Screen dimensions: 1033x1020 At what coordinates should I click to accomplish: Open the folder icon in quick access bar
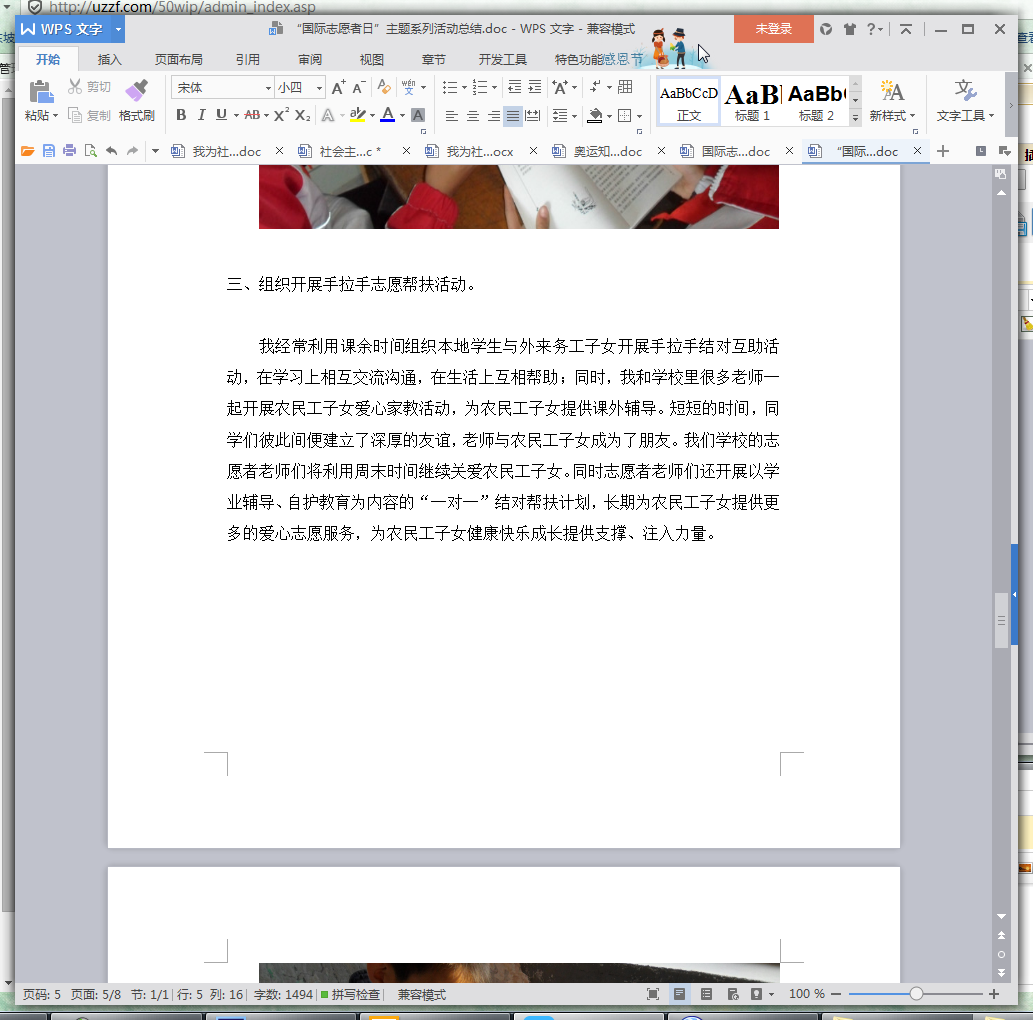pos(27,151)
